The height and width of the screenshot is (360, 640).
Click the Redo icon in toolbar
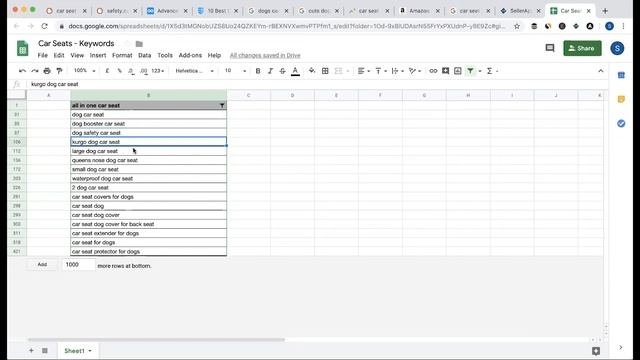coord(35,71)
